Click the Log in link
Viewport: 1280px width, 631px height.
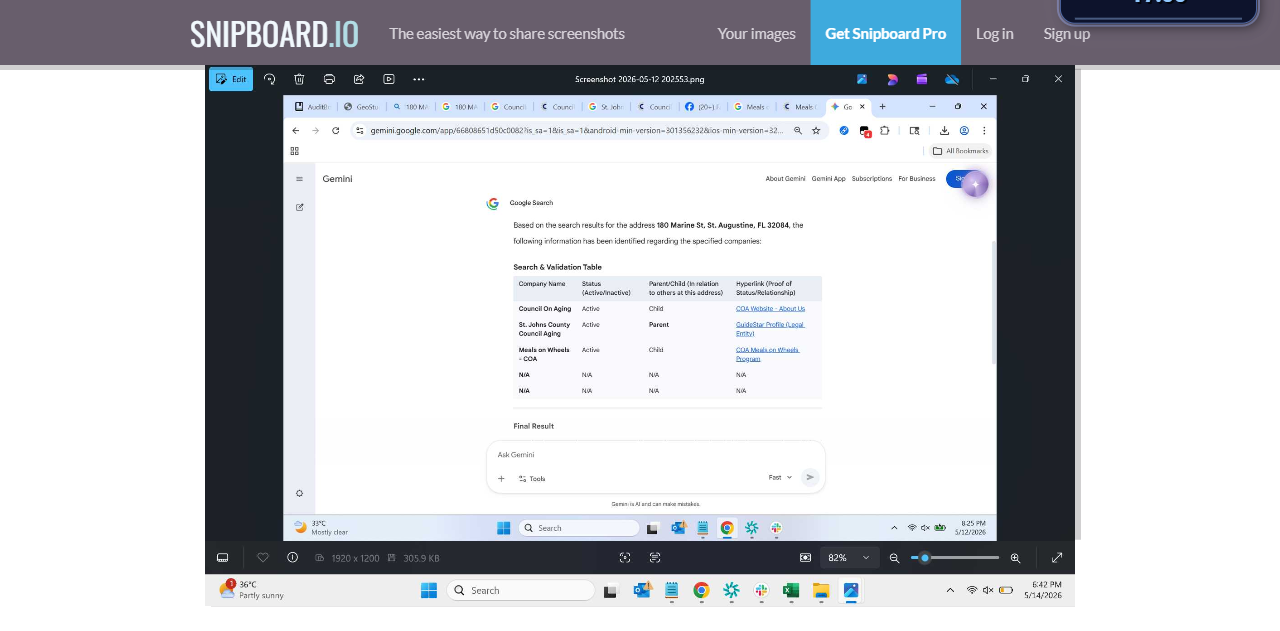click(x=994, y=33)
